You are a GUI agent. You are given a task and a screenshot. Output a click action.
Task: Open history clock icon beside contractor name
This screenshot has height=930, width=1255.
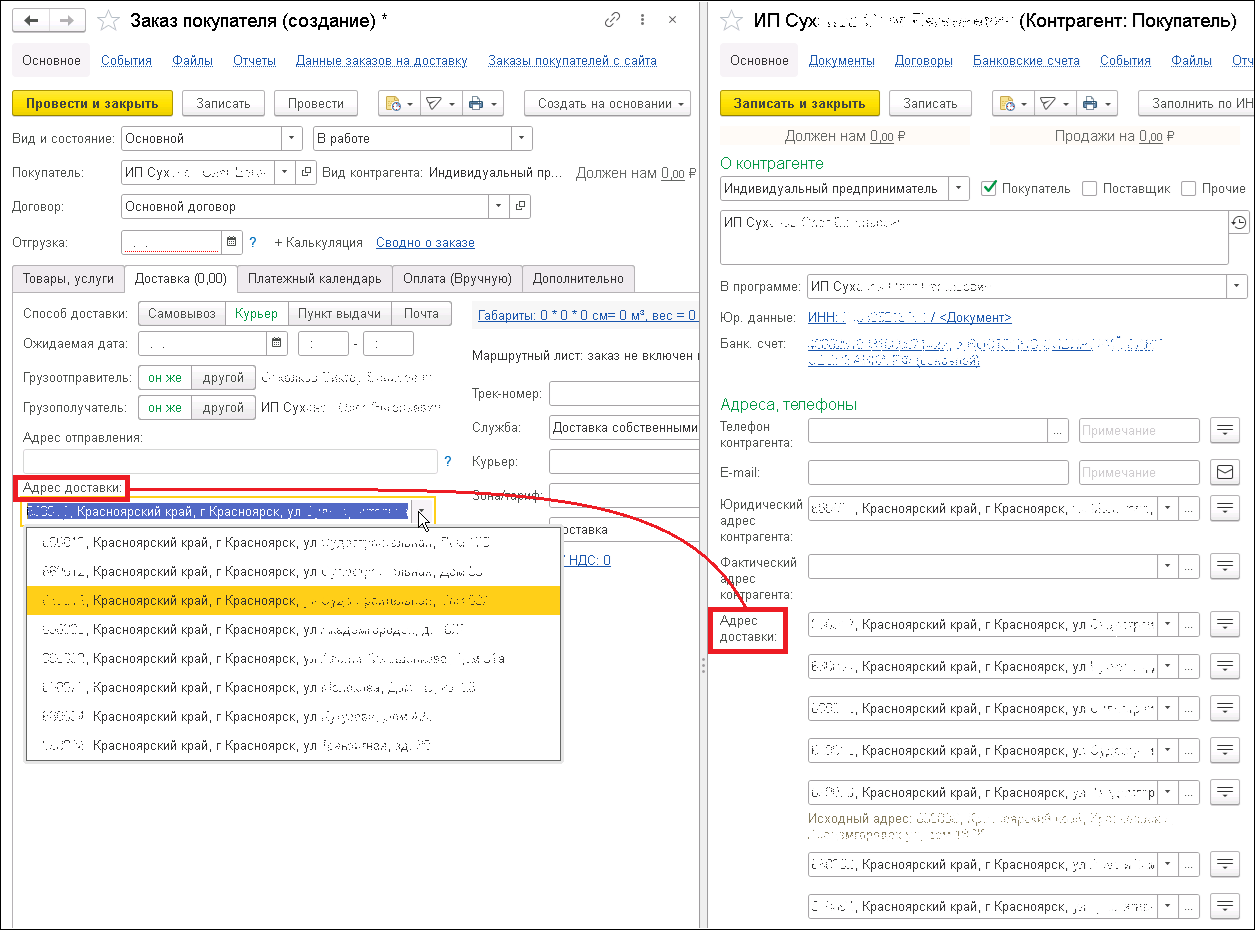click(x=1239, y=223)
